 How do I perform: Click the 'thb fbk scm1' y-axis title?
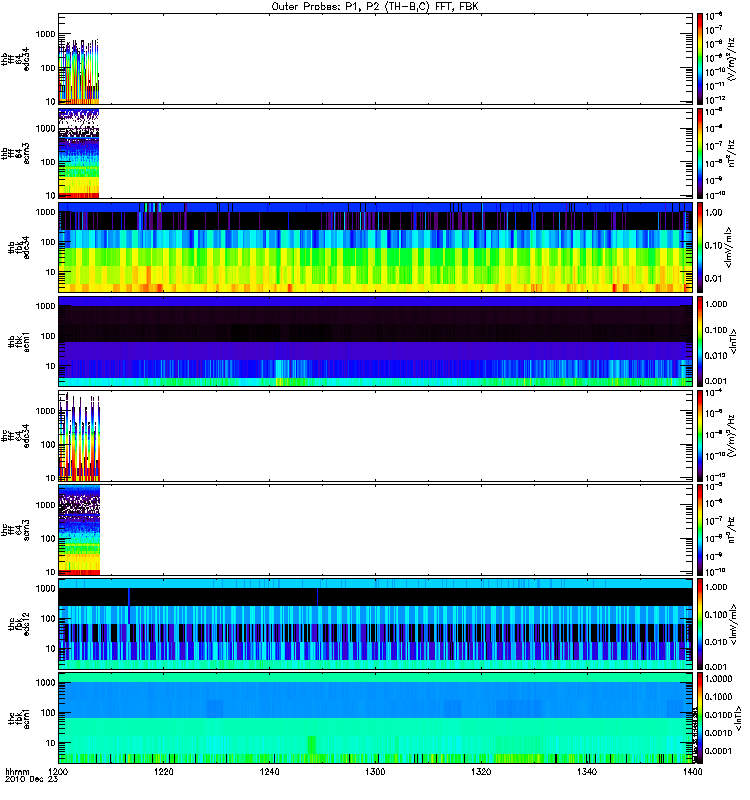point(19,341)
